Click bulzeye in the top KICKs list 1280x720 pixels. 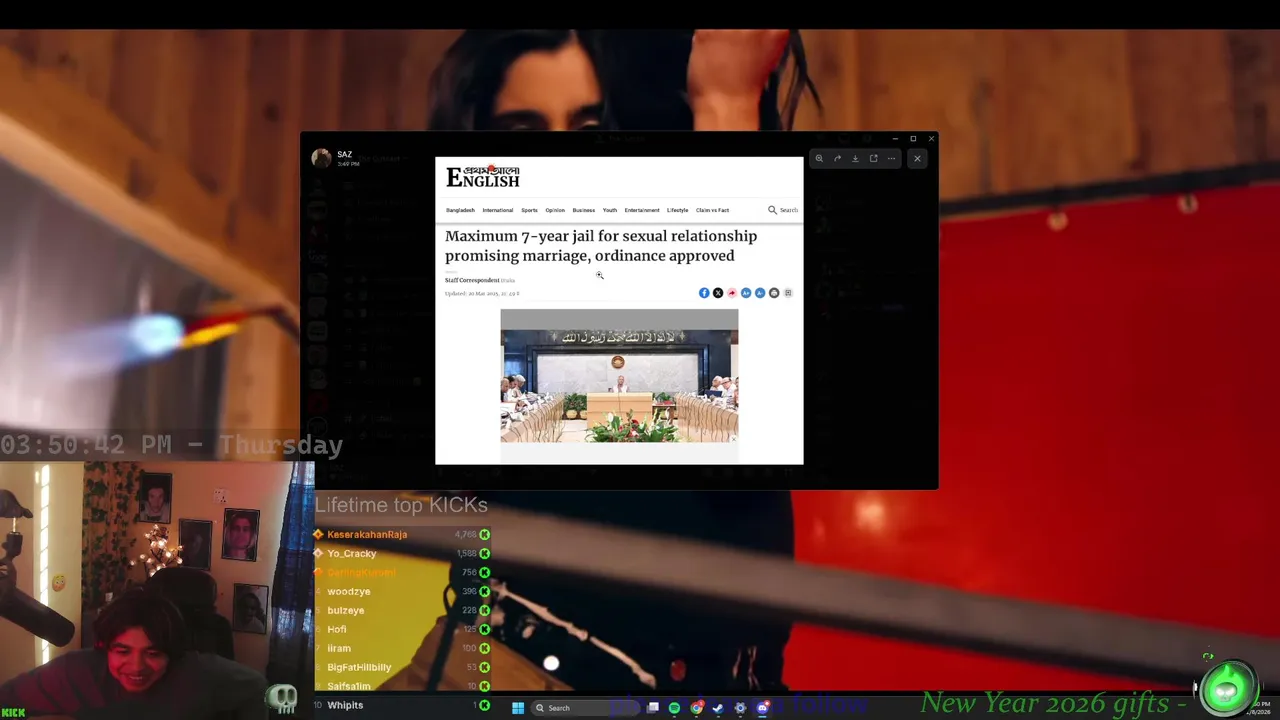tap(346, 610)
